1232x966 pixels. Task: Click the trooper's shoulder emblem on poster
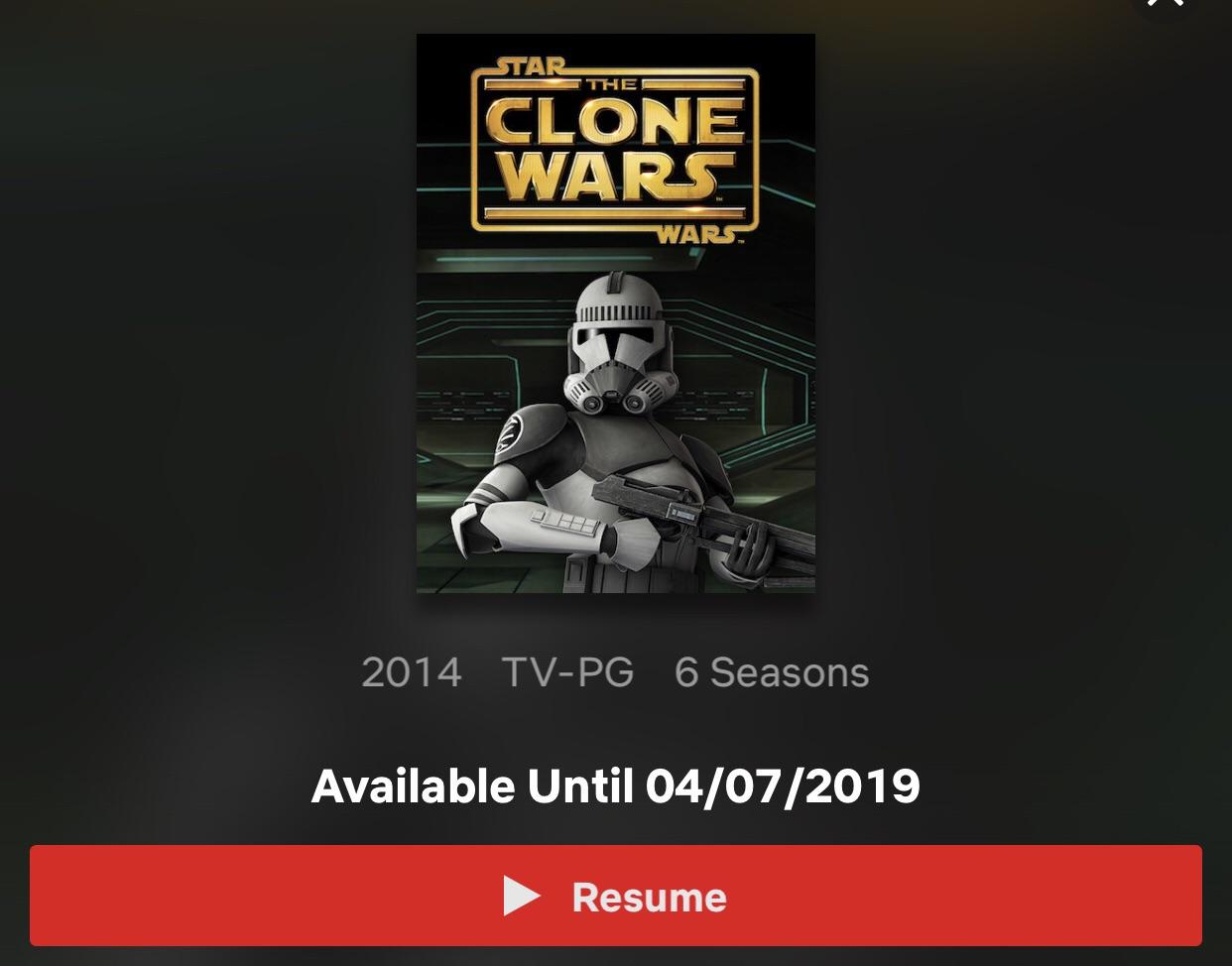click(516, 435)
